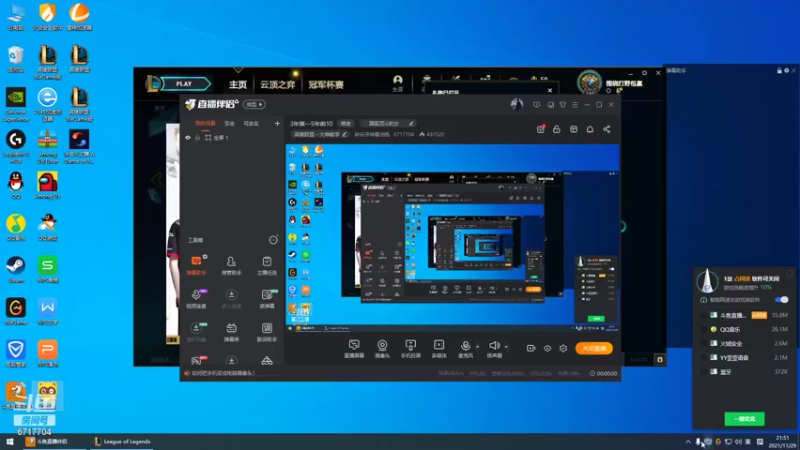Toggle the preview eye icon beside the settings gear
800x450 pixels.
547,348
